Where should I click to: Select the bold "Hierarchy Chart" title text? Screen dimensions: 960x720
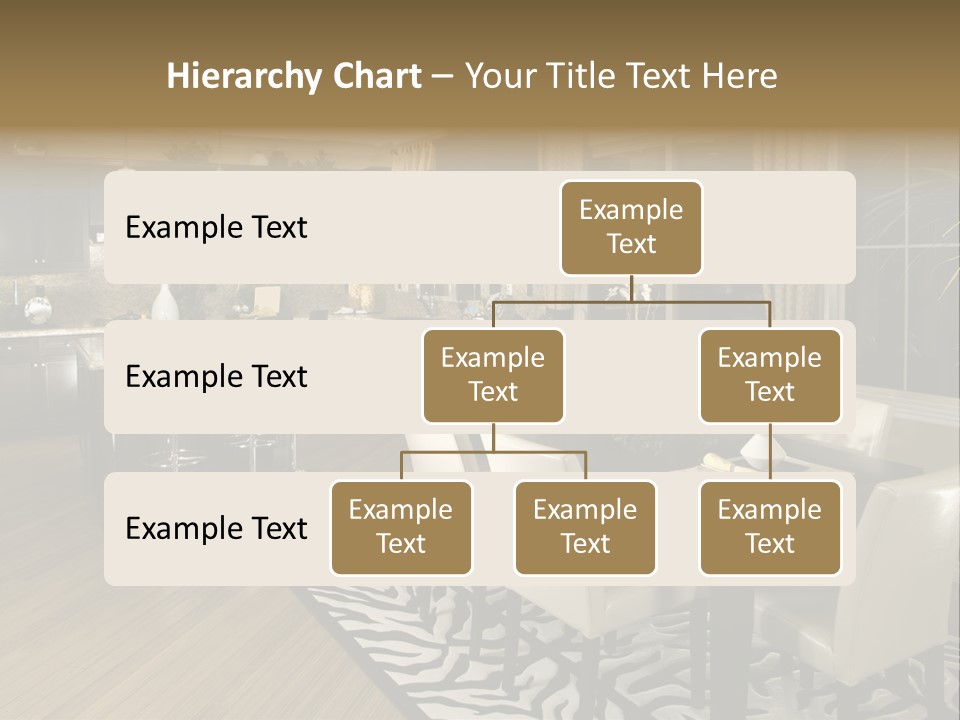click(293, 76)
